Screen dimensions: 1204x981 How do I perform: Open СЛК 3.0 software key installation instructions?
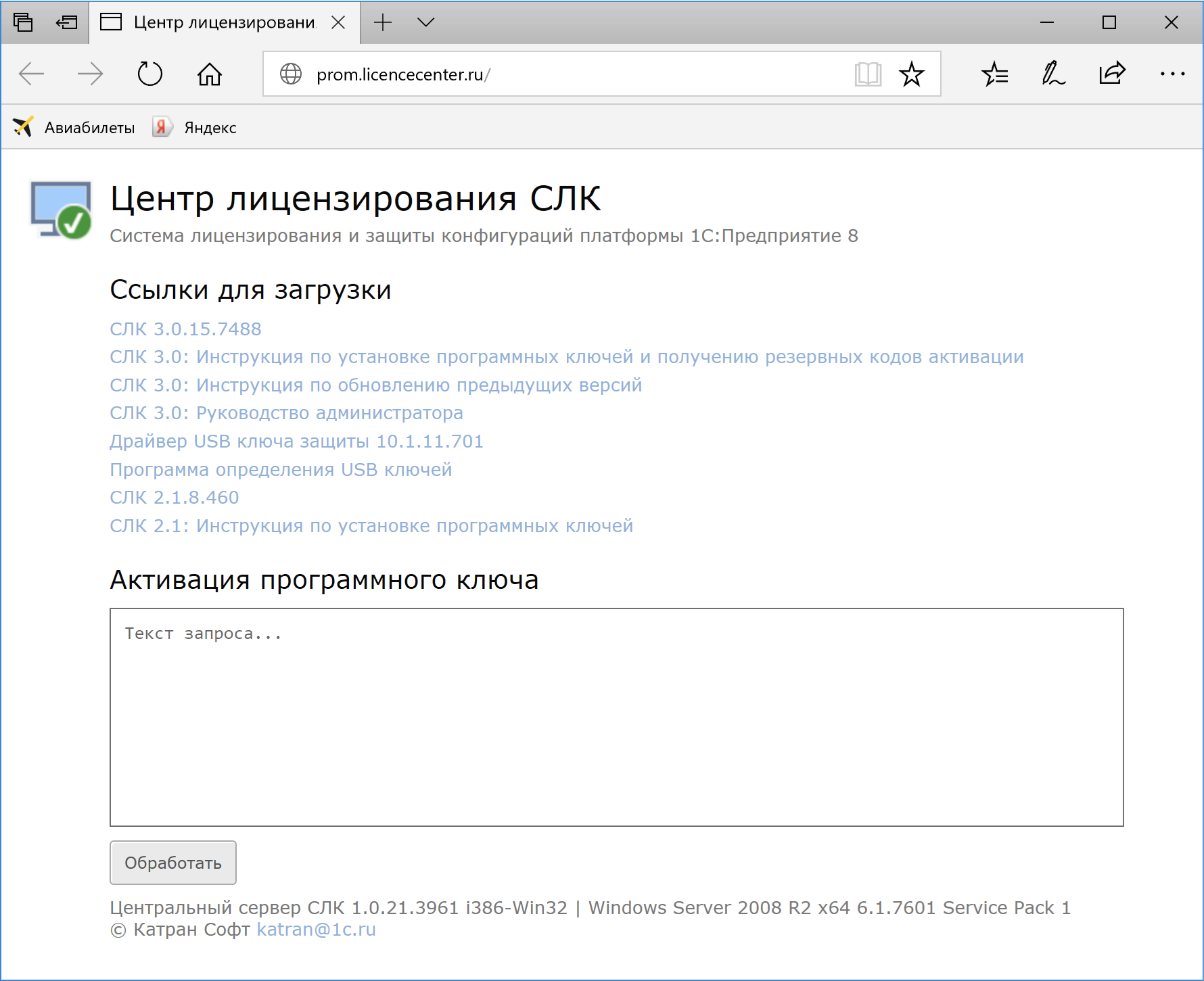tap(567, 356)
